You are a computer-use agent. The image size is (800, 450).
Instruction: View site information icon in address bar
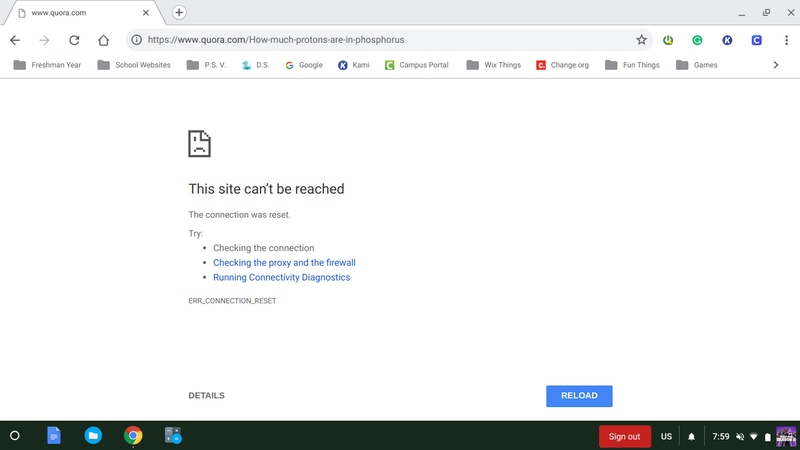(135, 40)
